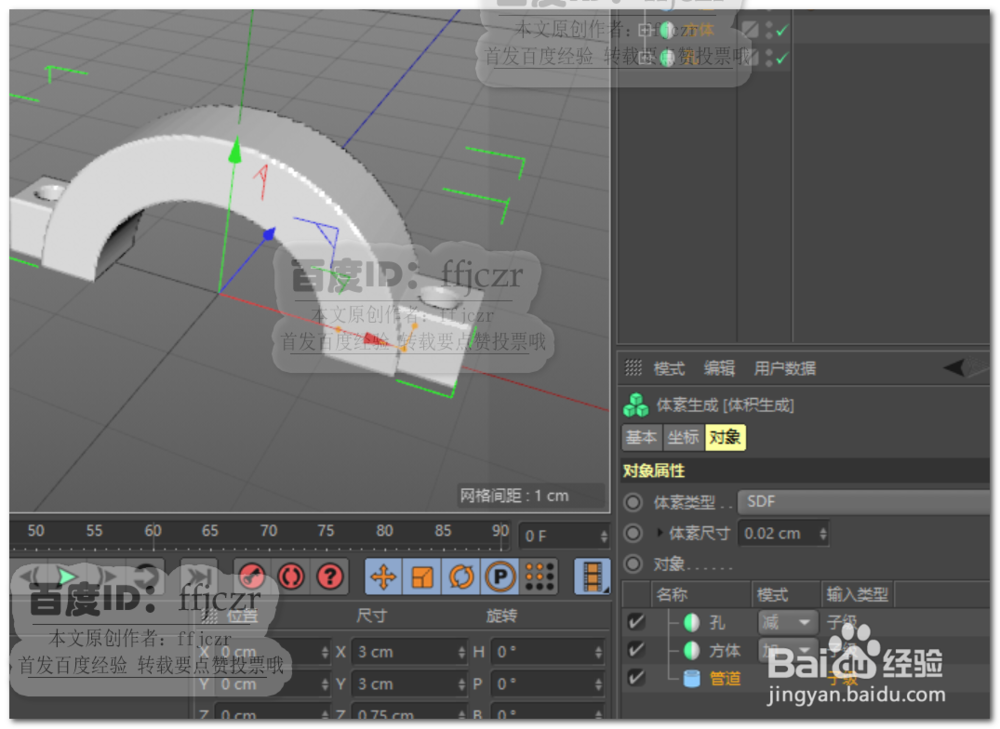Expand 方体 tree node in object manager

[x=645, y=29]
